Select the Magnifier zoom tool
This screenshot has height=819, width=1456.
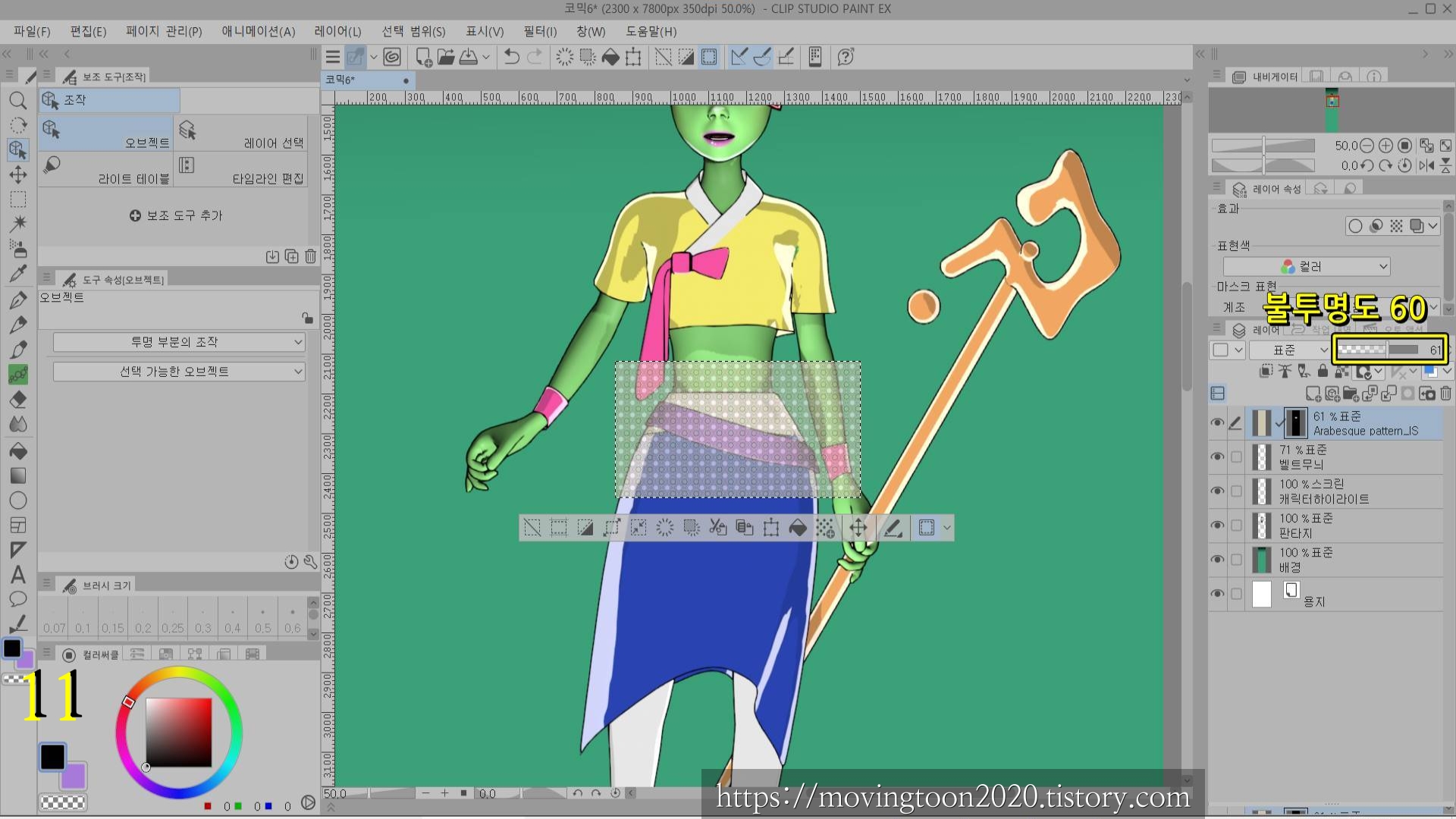[x=18, y=101]
